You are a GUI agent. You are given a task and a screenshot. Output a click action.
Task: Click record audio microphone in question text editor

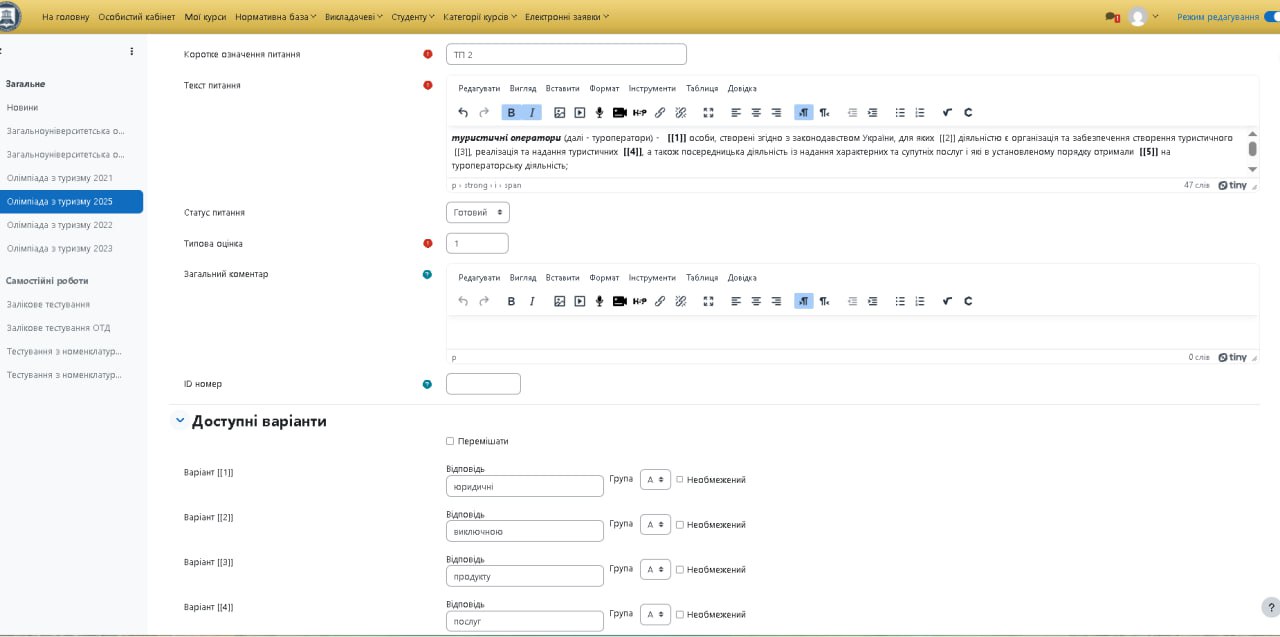click(x=599, y=113)
